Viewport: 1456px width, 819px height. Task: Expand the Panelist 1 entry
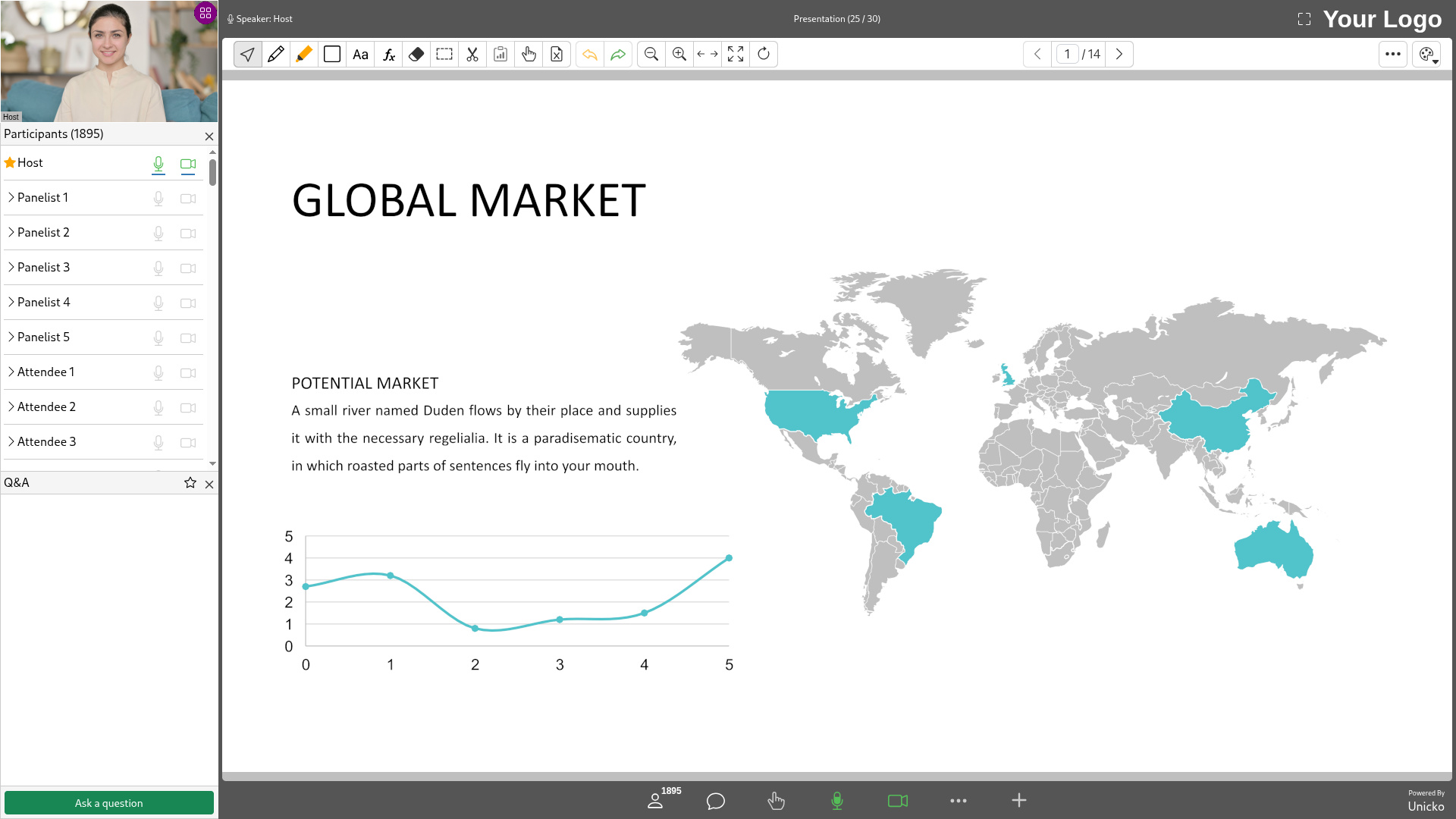click(11, 197)
